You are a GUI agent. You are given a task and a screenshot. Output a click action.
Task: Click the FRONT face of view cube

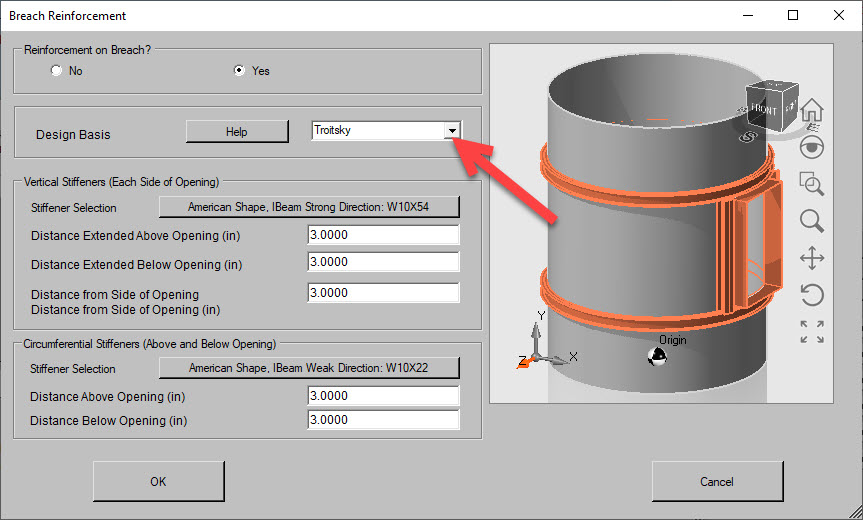click(764, 110)
